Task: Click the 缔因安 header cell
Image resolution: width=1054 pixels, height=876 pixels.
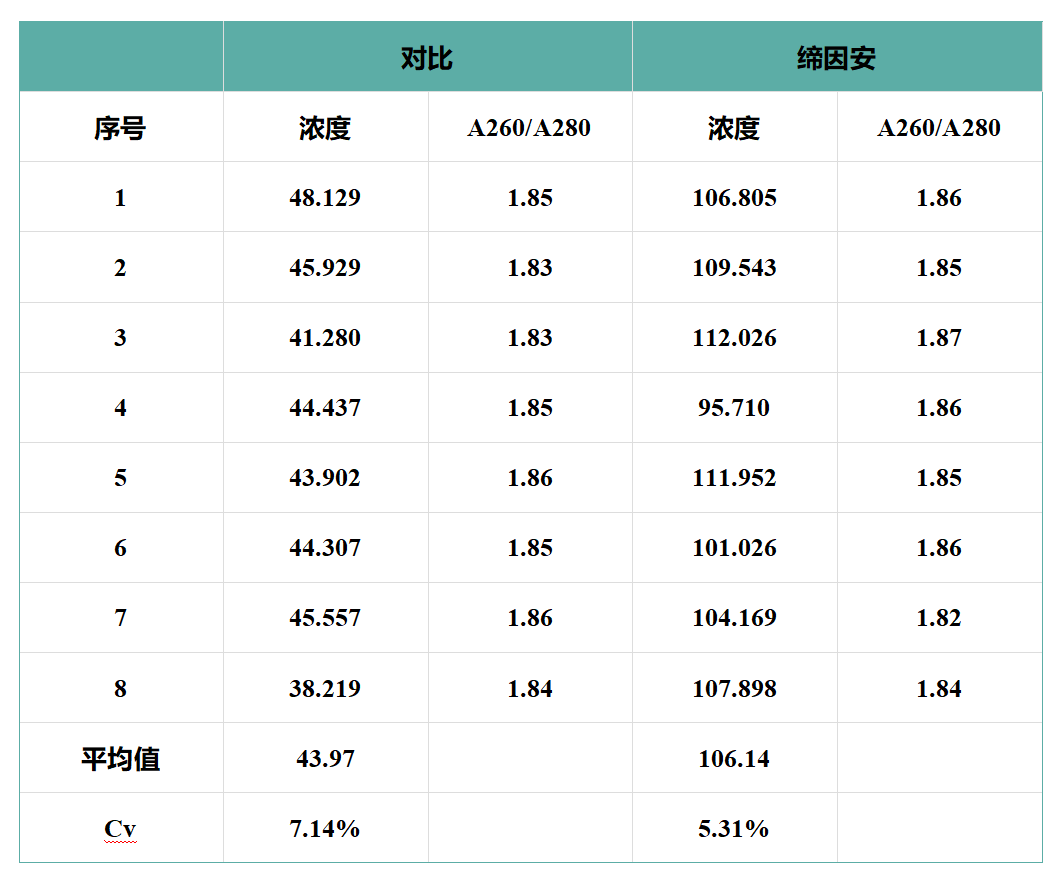Action: coord(837,56)
